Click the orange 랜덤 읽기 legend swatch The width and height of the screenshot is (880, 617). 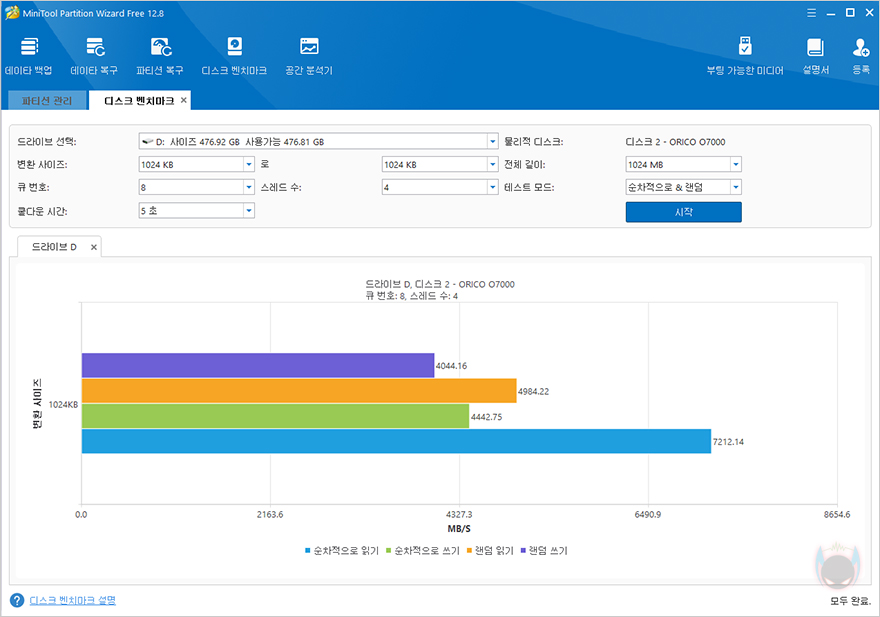point(469,551)
